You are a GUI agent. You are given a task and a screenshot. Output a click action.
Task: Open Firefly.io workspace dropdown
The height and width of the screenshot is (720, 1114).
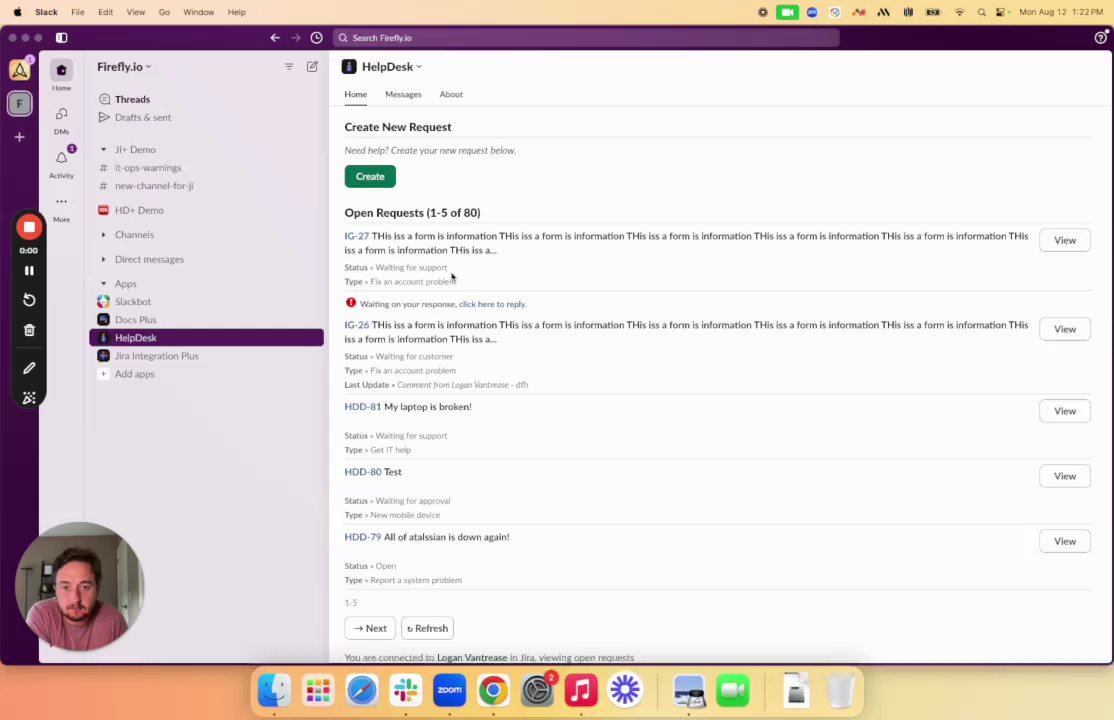124,66
